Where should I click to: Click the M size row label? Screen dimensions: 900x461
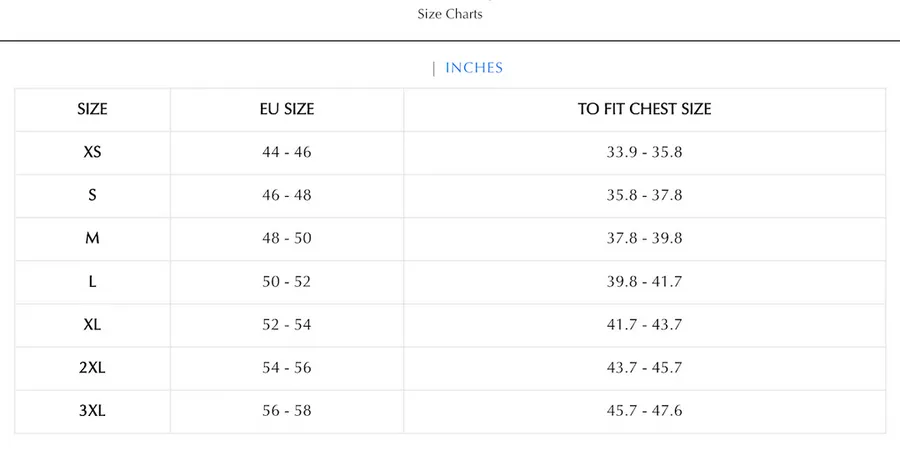coord(92,238)
